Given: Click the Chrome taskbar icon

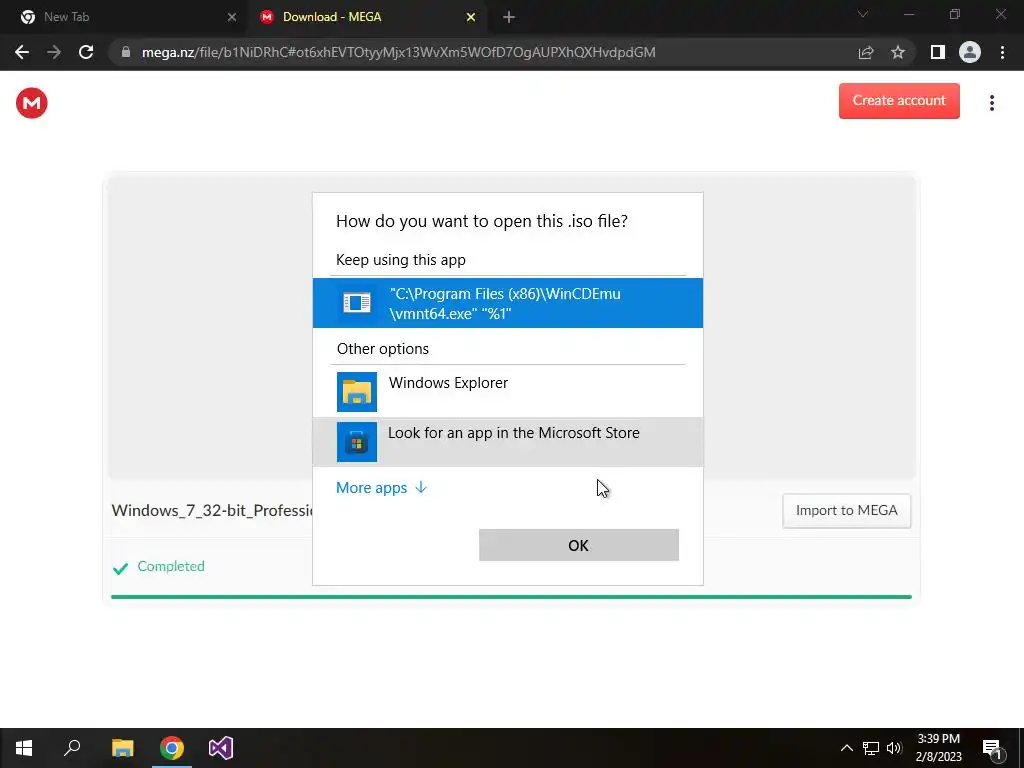Looking at the screenshot, I should click(x=172, y=748).
